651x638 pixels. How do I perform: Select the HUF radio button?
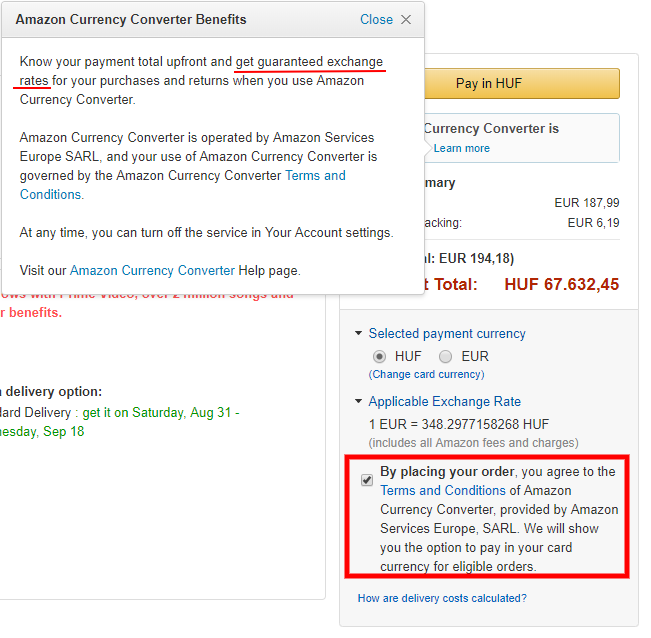380,356
